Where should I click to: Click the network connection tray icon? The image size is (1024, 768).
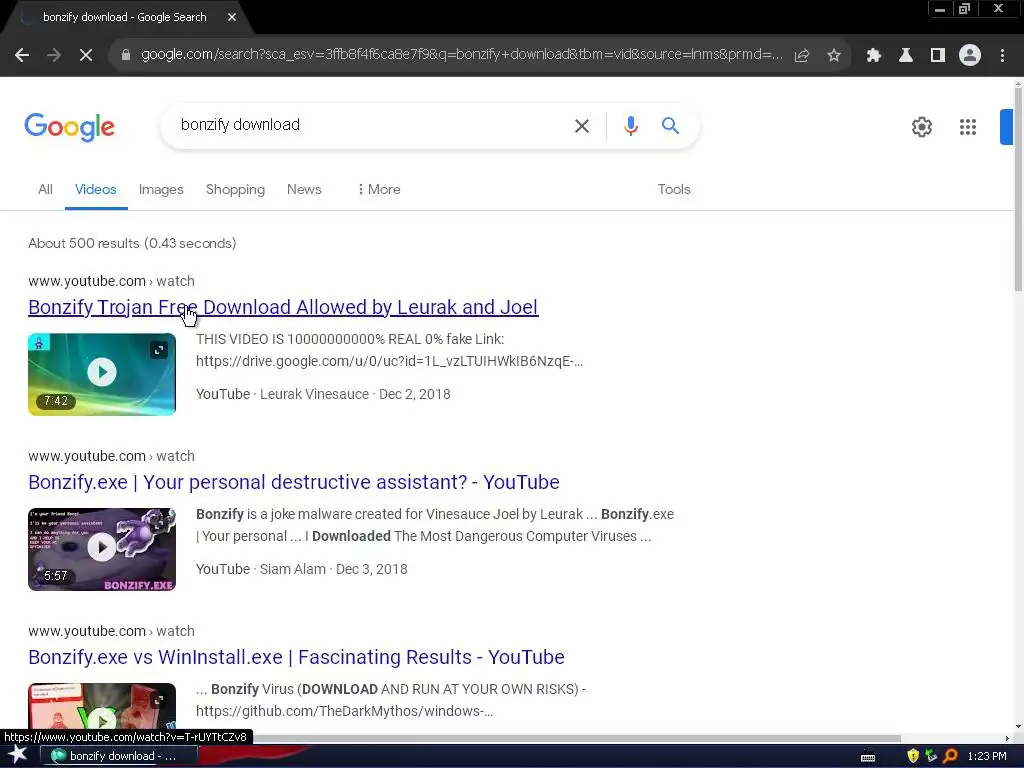(x=931, y=756)
